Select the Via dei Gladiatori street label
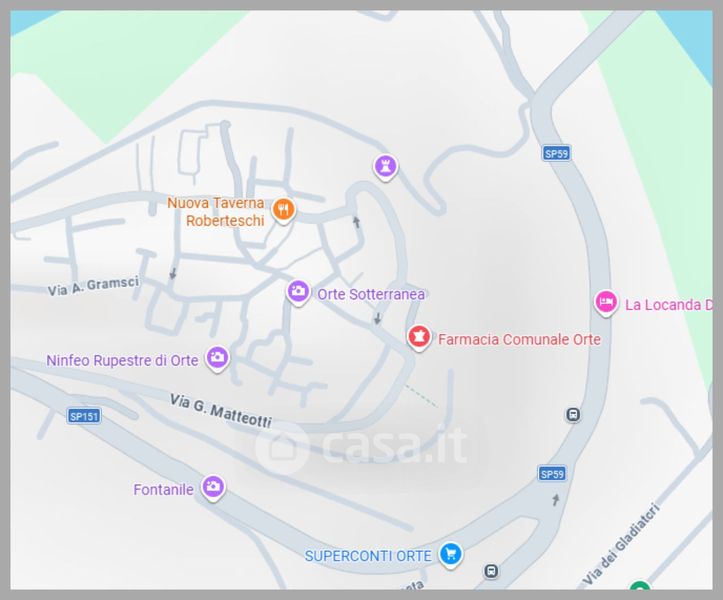The width and height of the screenshot is (723, 600). coord(621,543)
